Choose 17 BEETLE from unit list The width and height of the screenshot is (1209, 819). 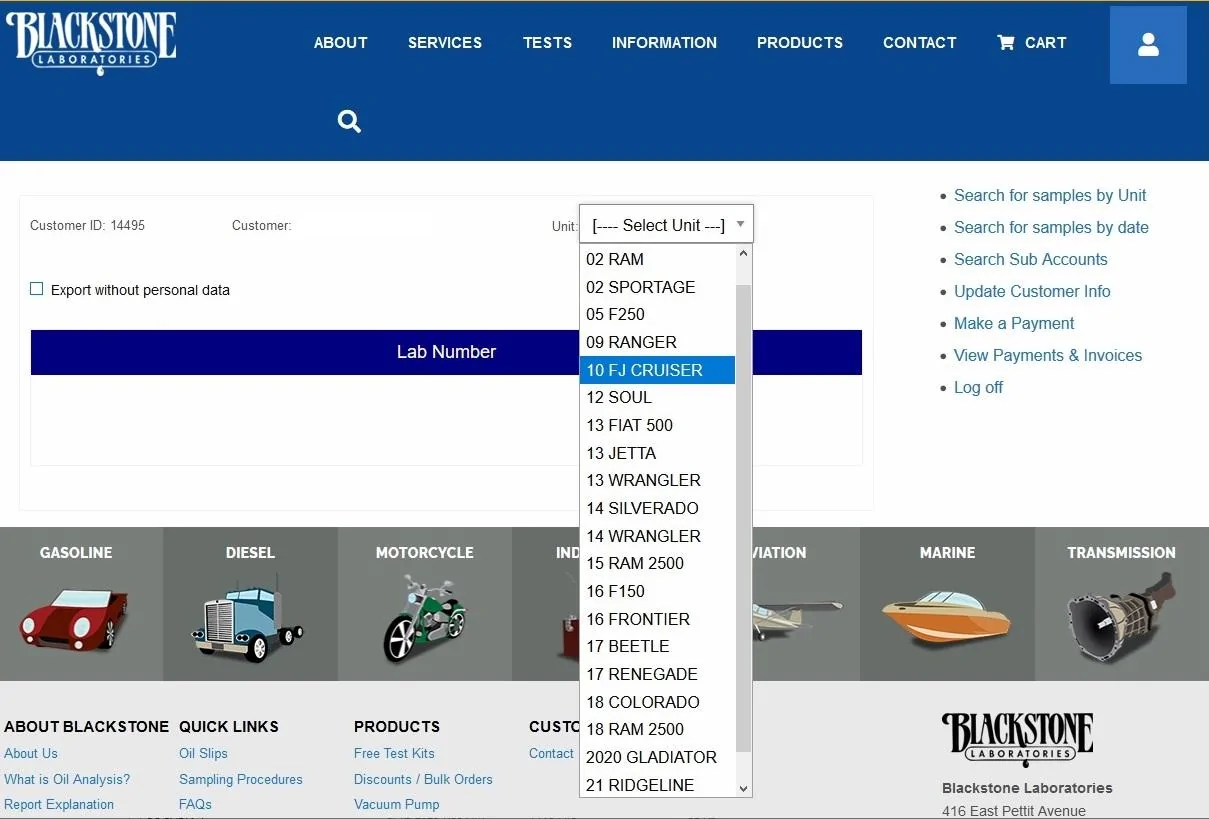click(657, 646)
